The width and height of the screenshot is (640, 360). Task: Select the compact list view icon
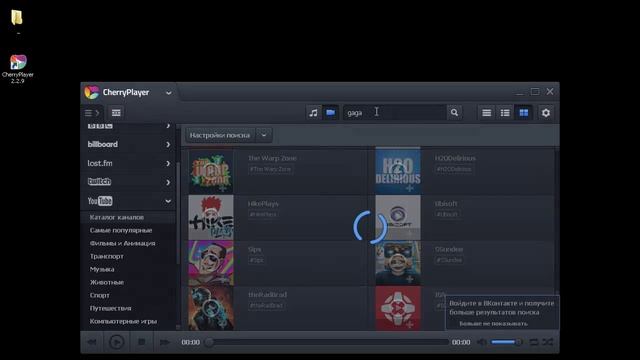[487, 113]
